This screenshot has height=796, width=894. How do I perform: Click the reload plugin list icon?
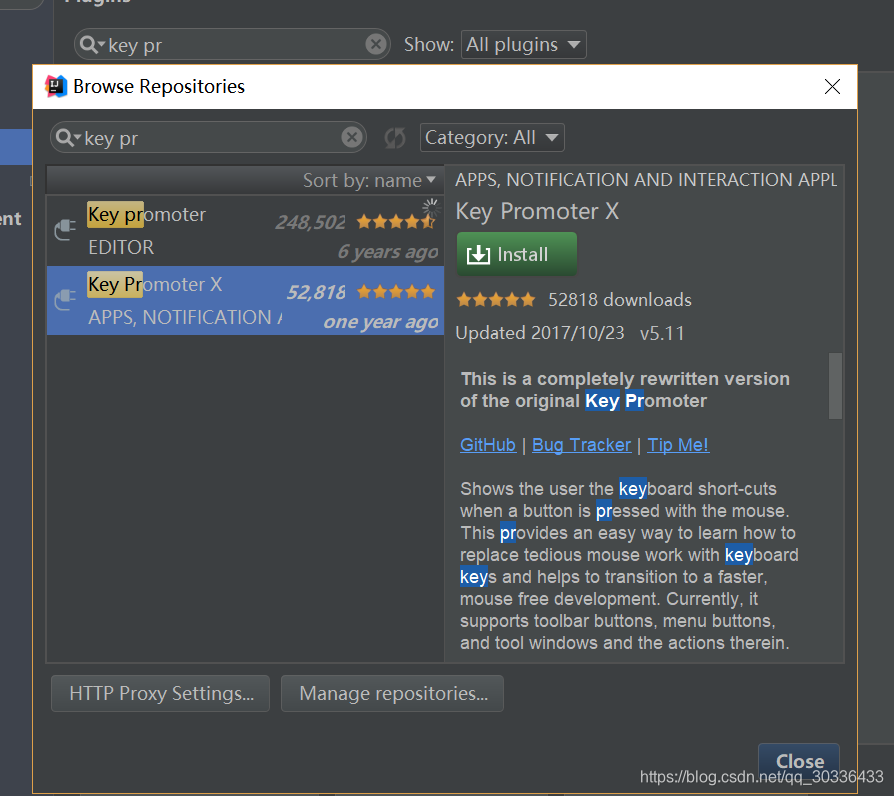(395, 137)
